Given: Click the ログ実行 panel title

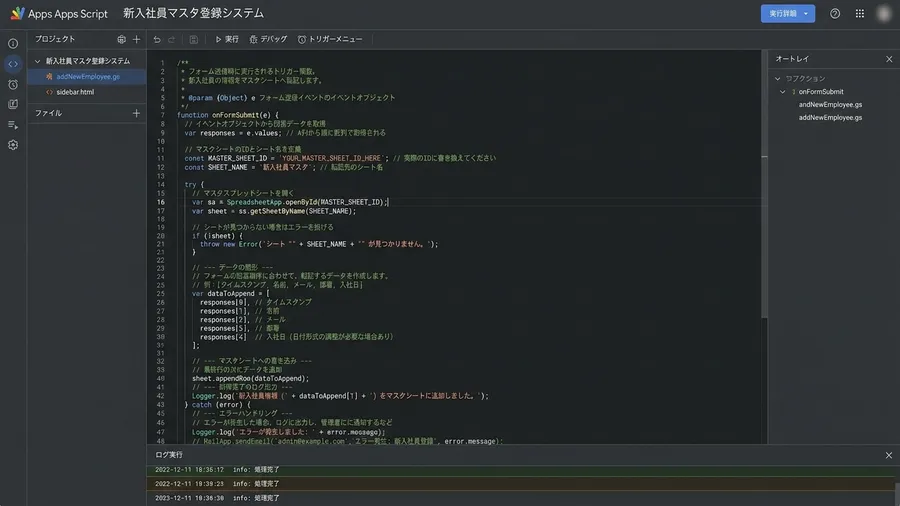Looking at the screenshot, I should pyautogui.click(x=169, y=455).
